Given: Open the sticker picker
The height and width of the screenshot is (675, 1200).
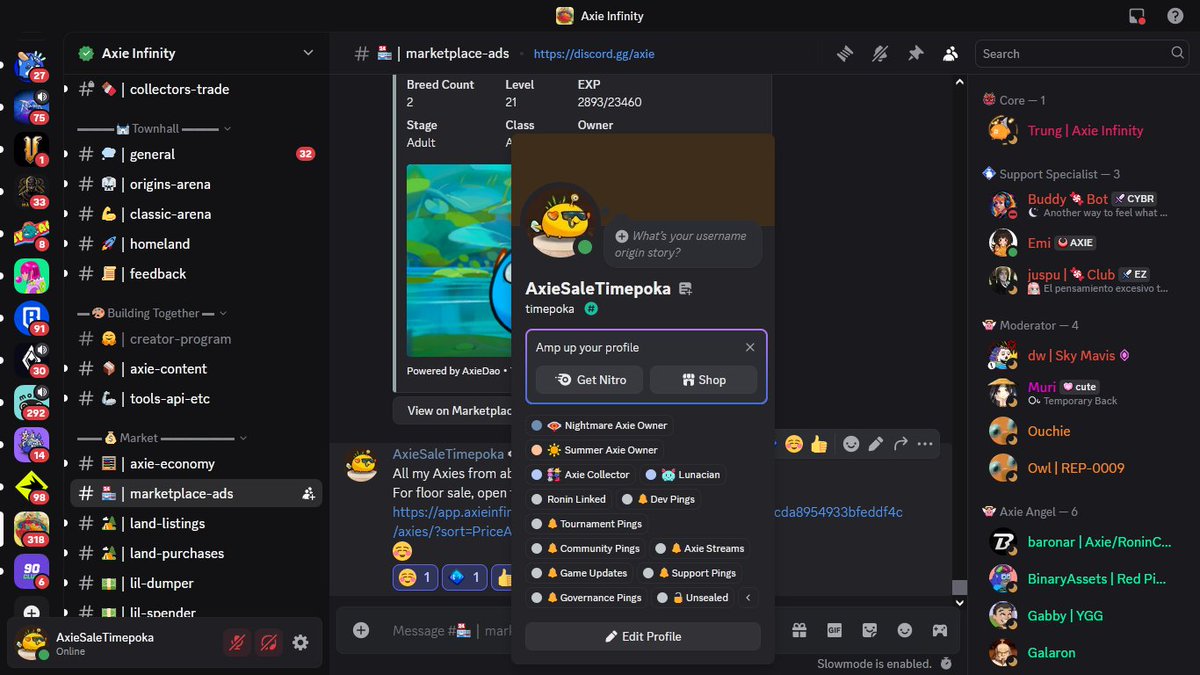Looking at the screenshot, I should [x=870, y=631].
